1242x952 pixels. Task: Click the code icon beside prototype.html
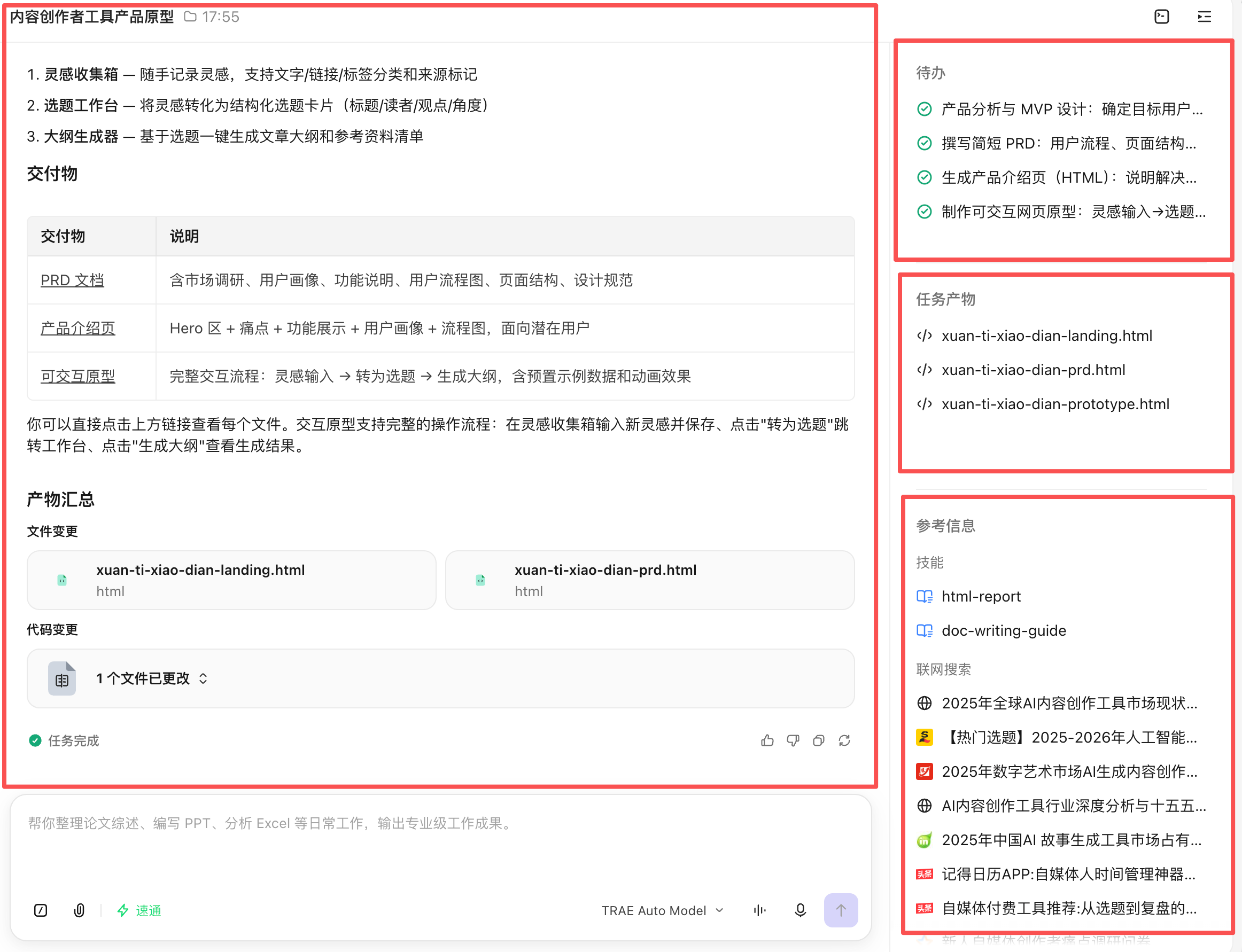(x=925, y=404)
